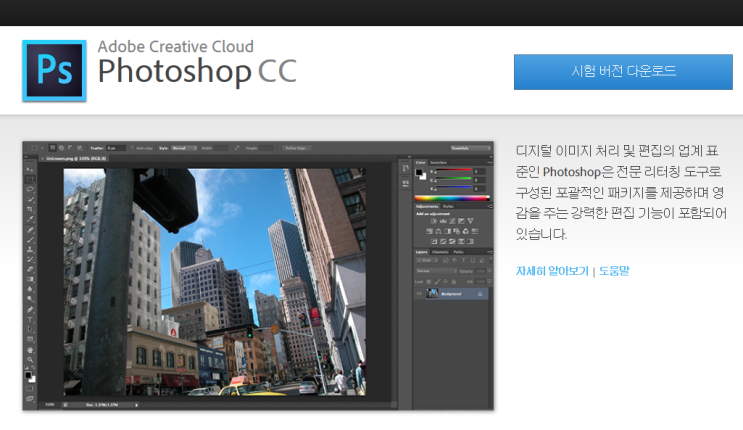Select the Horizontal Type tool
Image resolution: width=743 pixels, height=430 pixels.
click(x=30, y=320)
